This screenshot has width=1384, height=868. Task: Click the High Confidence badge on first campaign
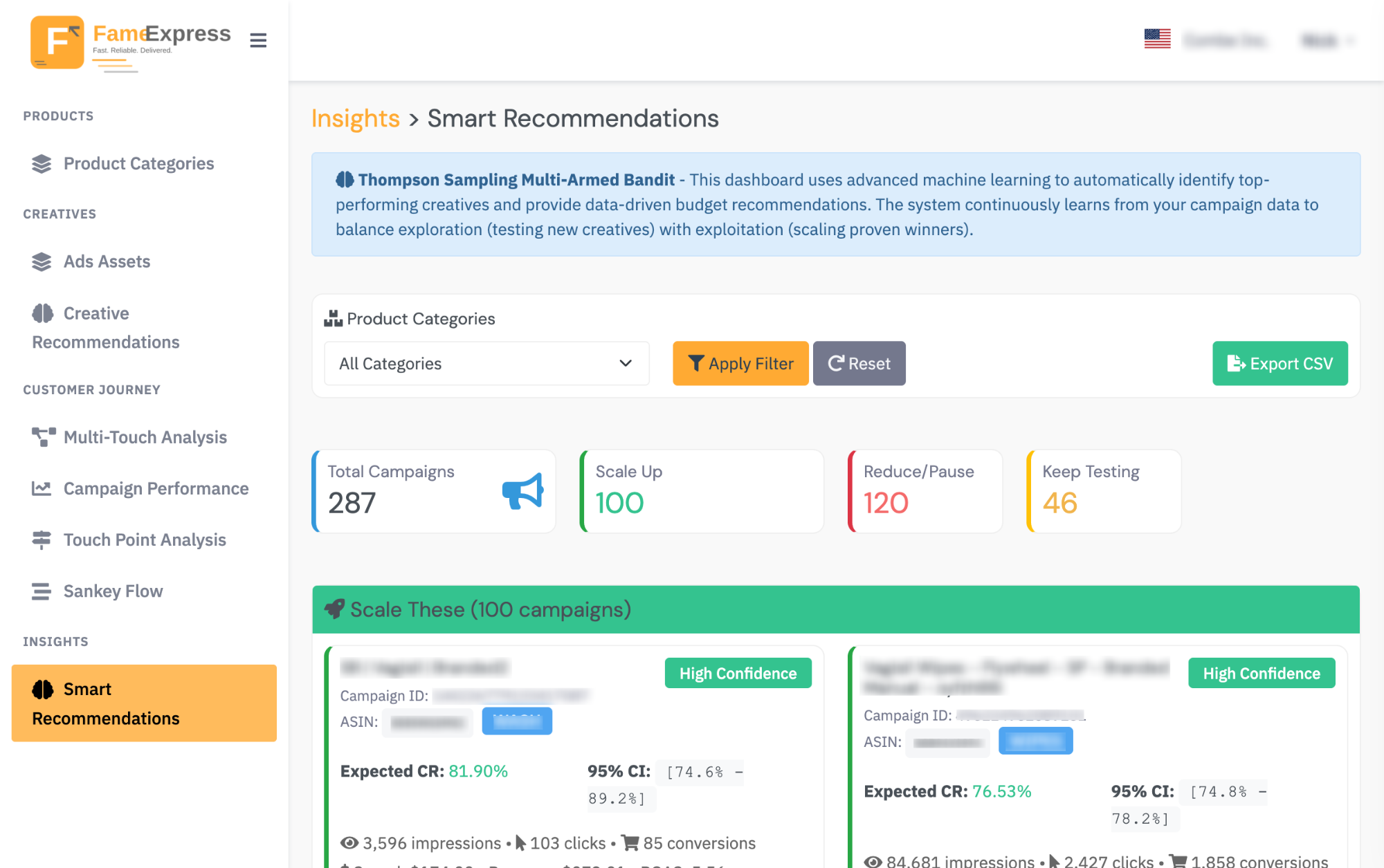point(738,672)
